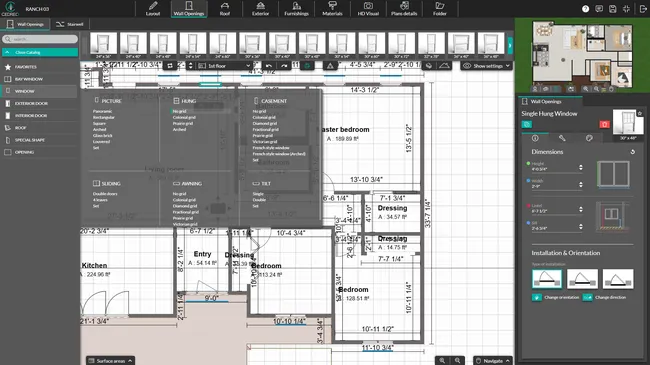
Task: Choose Single under Tilt
Action: 258,194
